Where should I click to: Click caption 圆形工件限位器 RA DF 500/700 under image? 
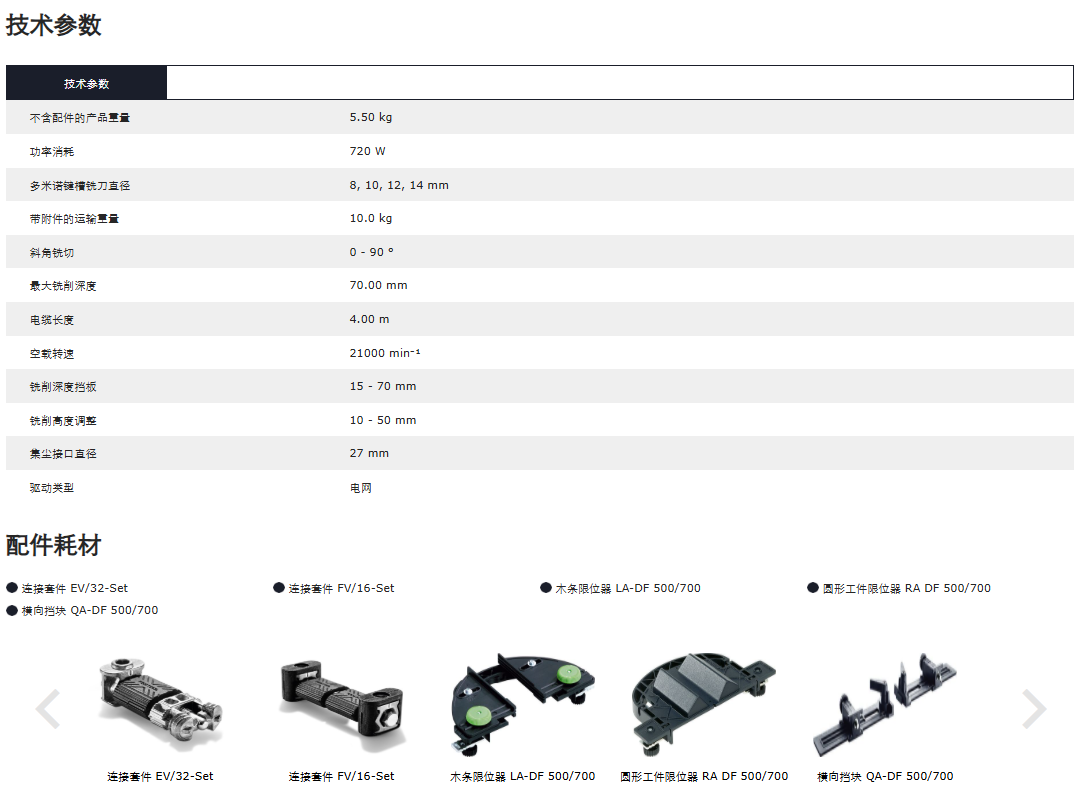click(x=703, y=776)
